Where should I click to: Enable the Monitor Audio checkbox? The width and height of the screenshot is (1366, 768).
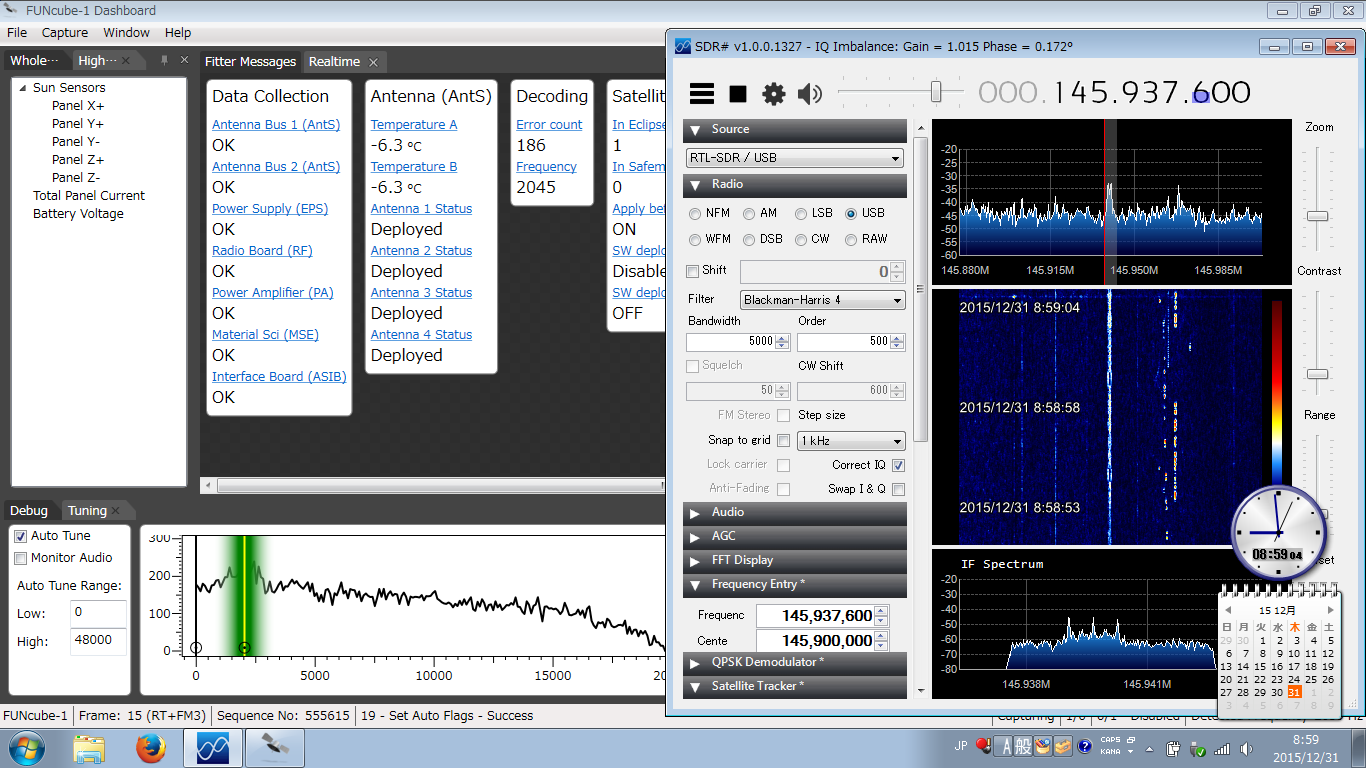21,558
